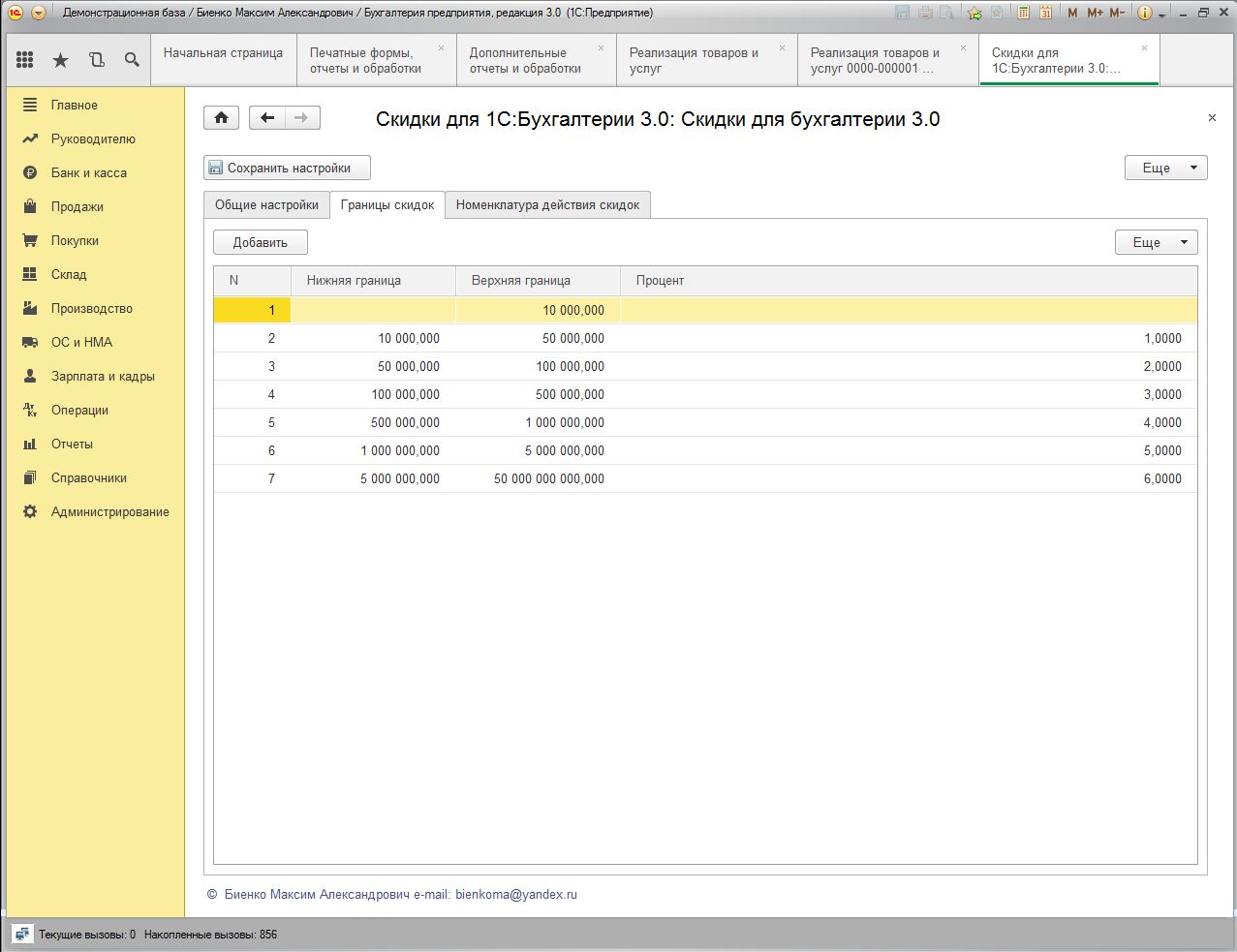The image size is (1237, 952).
Task: Click the Добавить button
Action: [260, 242]
